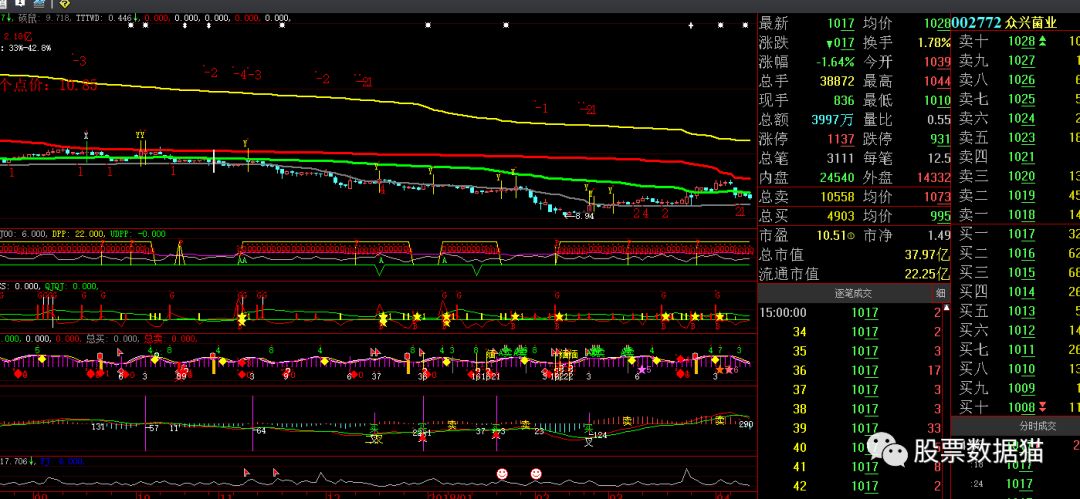Click the 现手 value 836
This screenshot has width=1080, height=499.
click(844, 100)
